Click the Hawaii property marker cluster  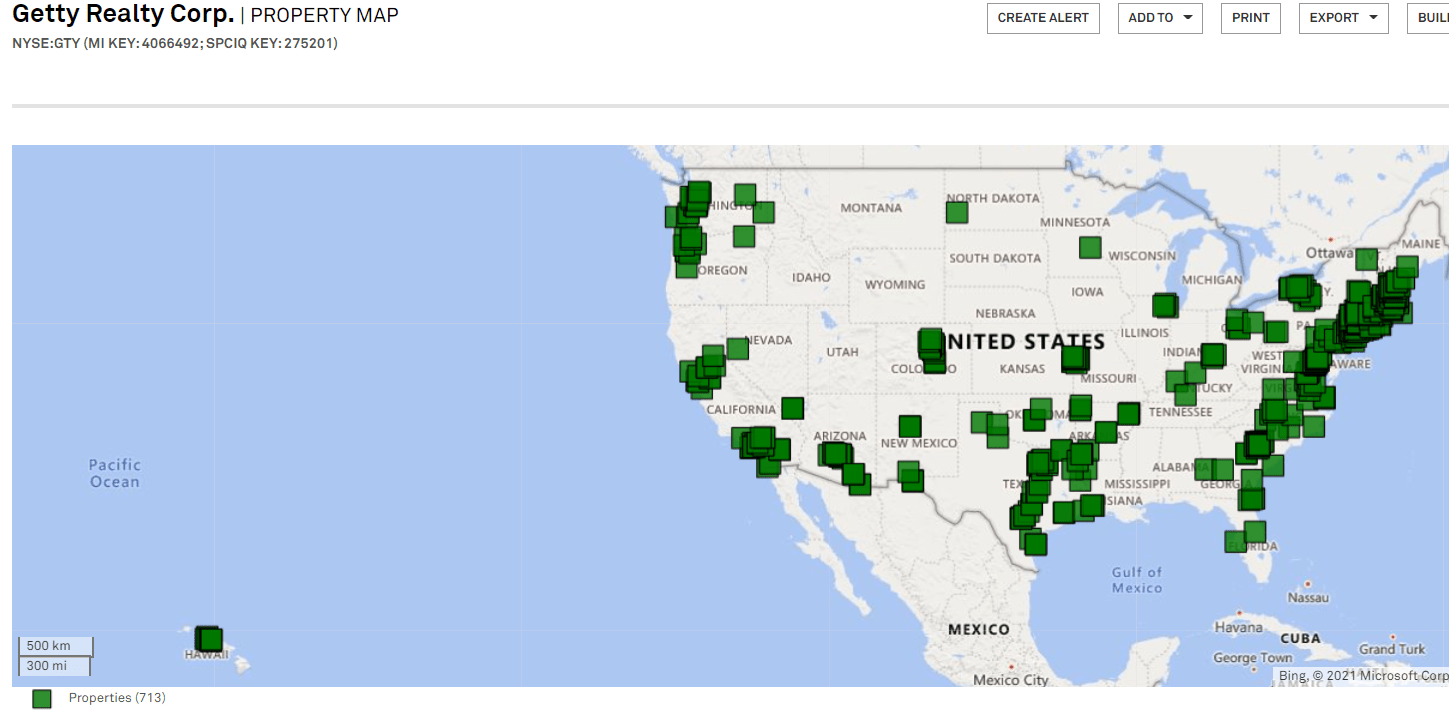208,639
